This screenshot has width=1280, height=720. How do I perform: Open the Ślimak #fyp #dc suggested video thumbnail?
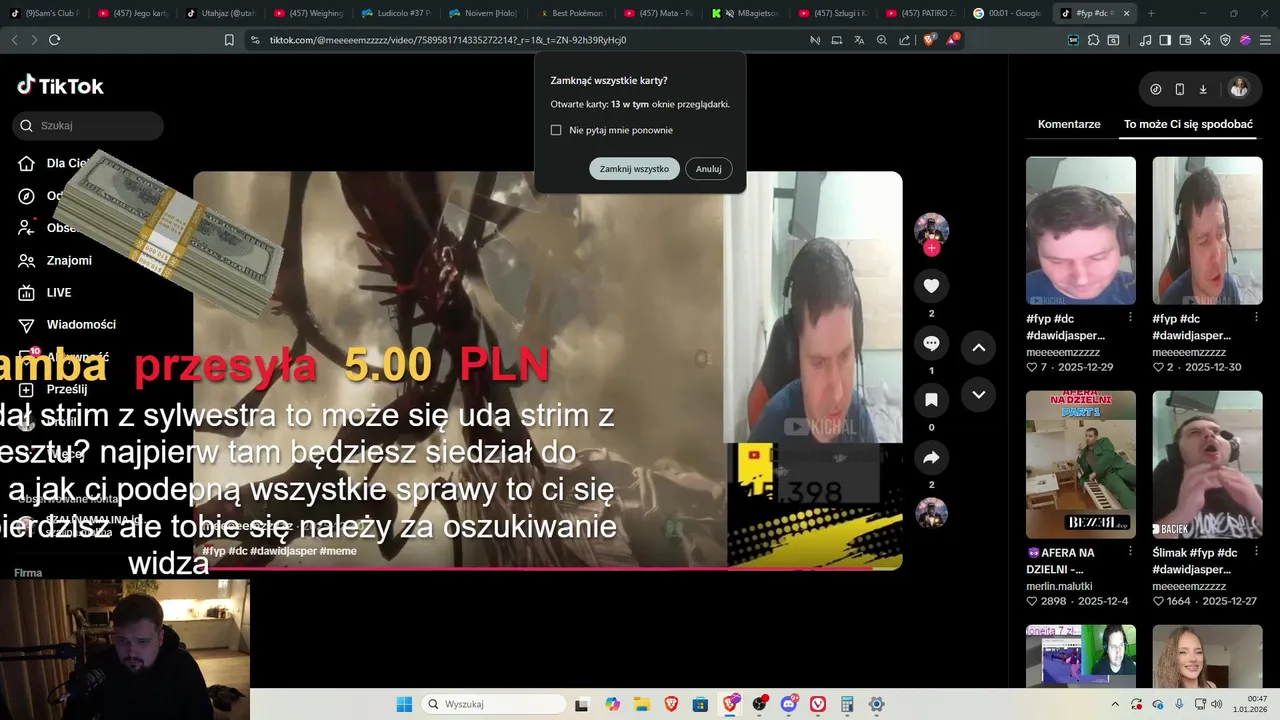(1207, 465)
